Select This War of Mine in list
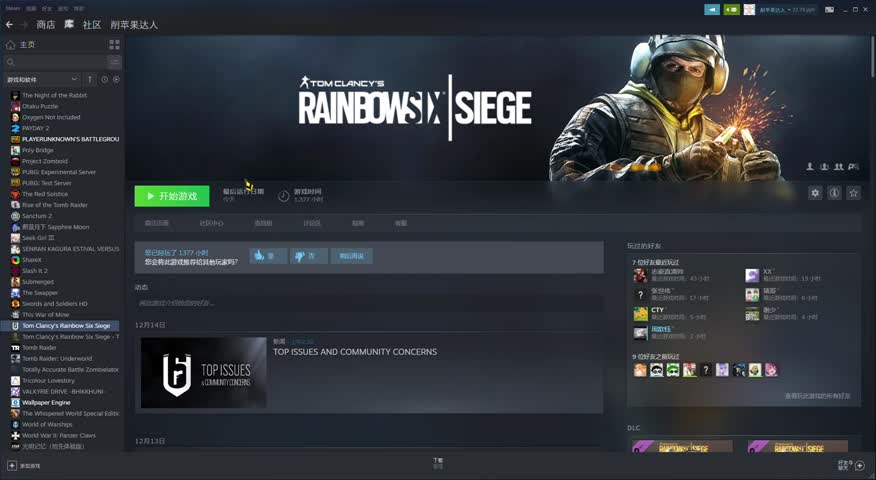 click(x=45, y=315)
